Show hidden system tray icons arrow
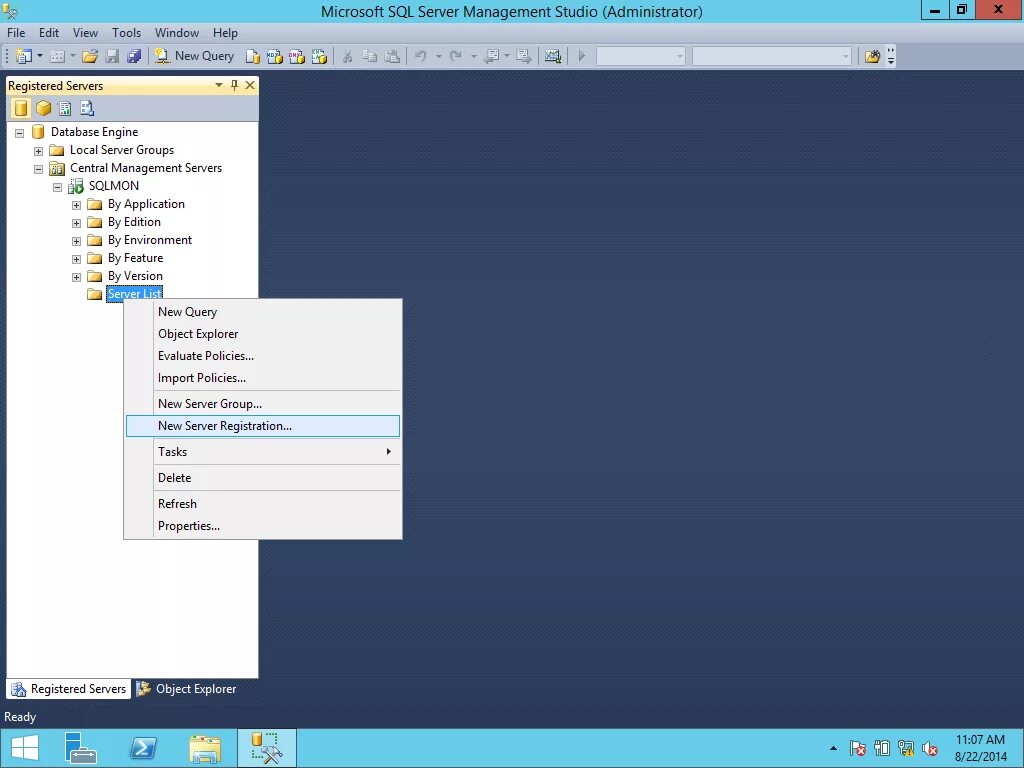 833,748
